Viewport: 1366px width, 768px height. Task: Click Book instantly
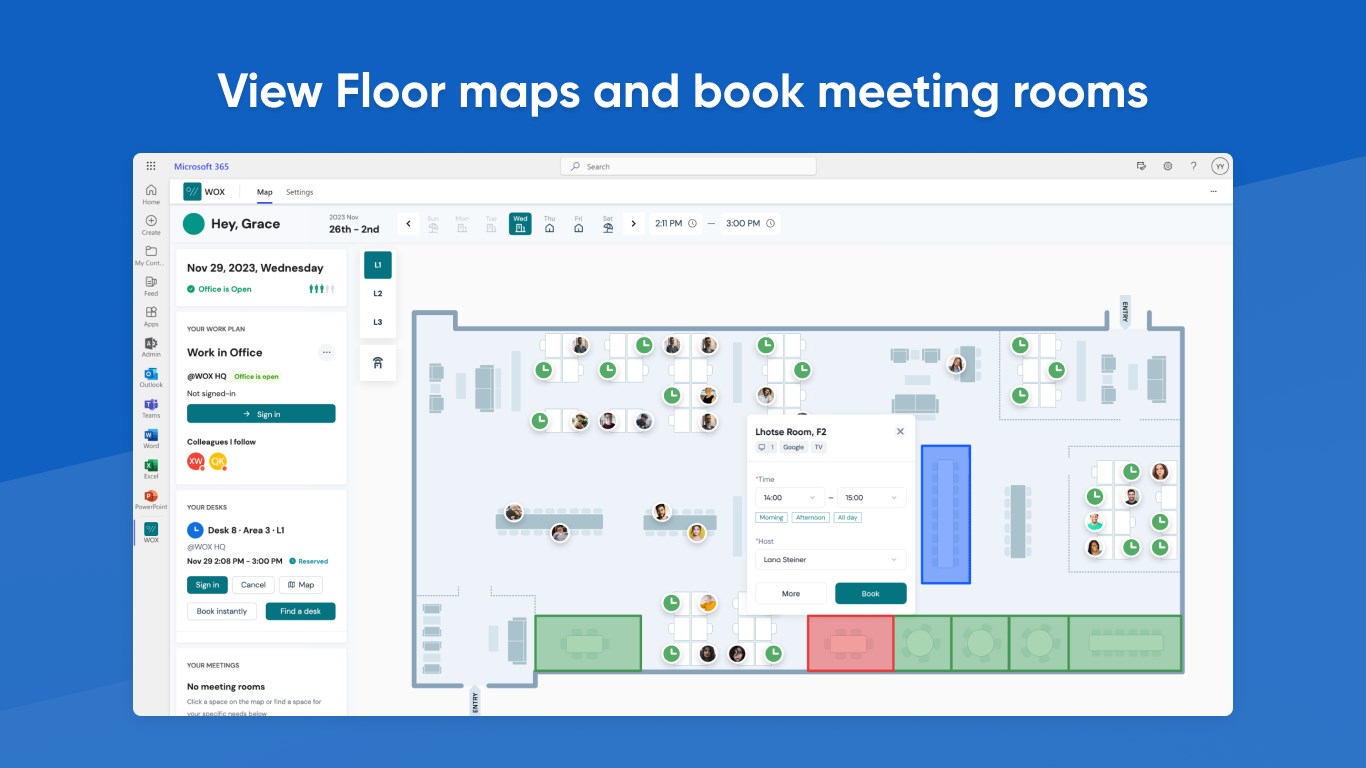coord(222,611)
